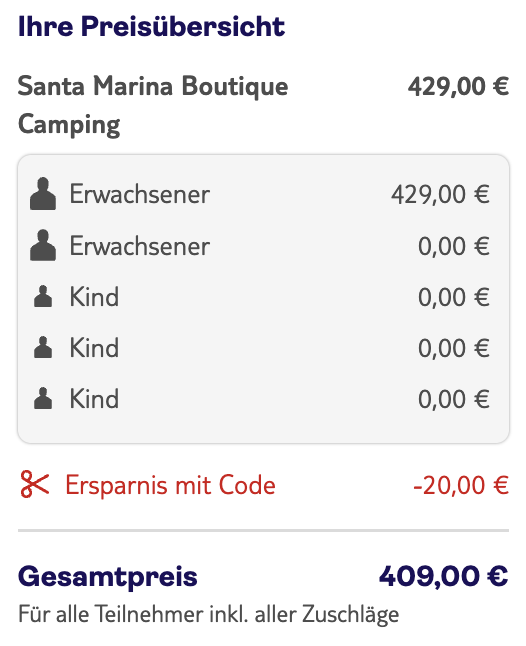This screenshot has width=526, height=646.
Task: Click the -20,00 € discount amount
Action: point(461,485)
